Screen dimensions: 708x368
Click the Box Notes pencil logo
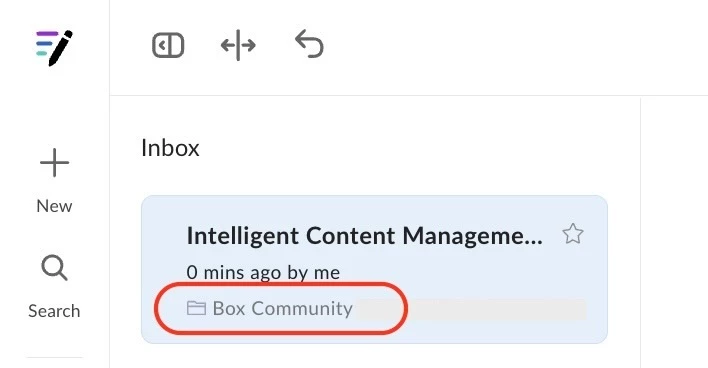pyautogui.click(x=54, y=47)
